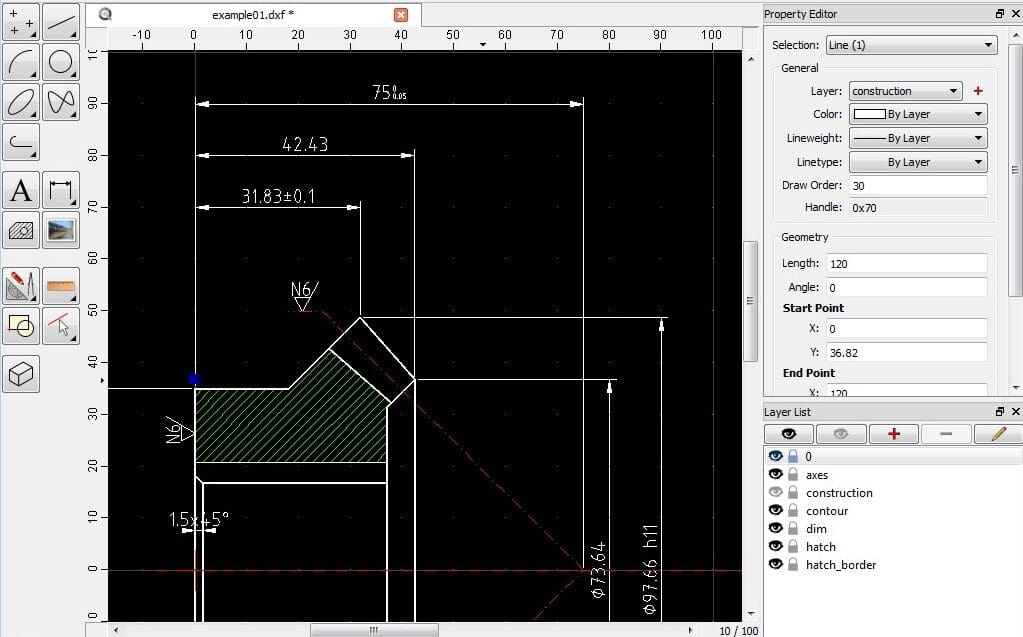Click the 10 / 100 grid status text
This screenshot has width=1023, height=637.
point(739,630)
